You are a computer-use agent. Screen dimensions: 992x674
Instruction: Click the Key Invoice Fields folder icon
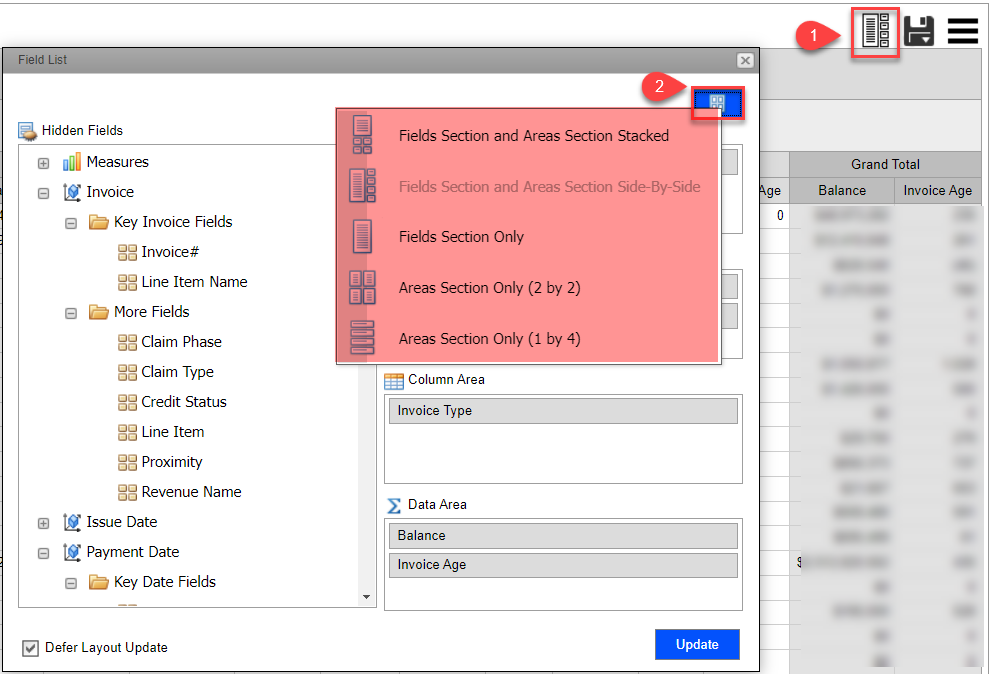99,222
